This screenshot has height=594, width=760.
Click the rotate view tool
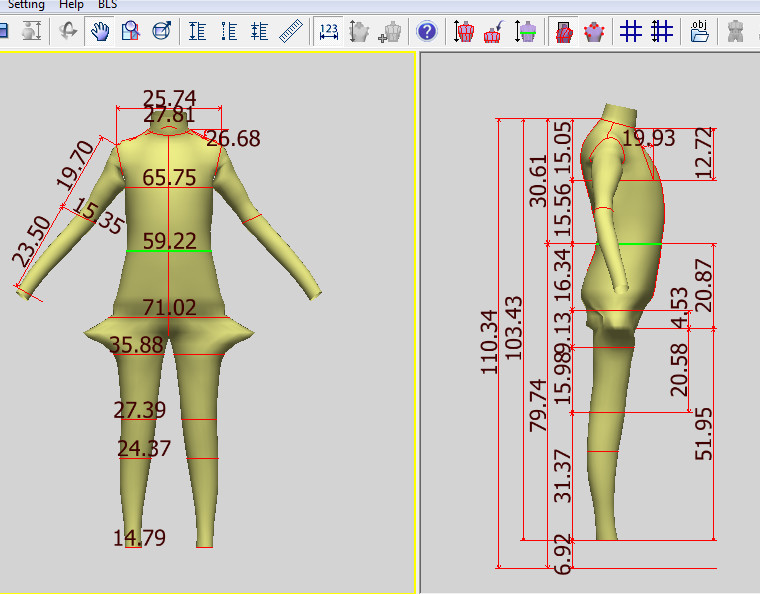68,32
